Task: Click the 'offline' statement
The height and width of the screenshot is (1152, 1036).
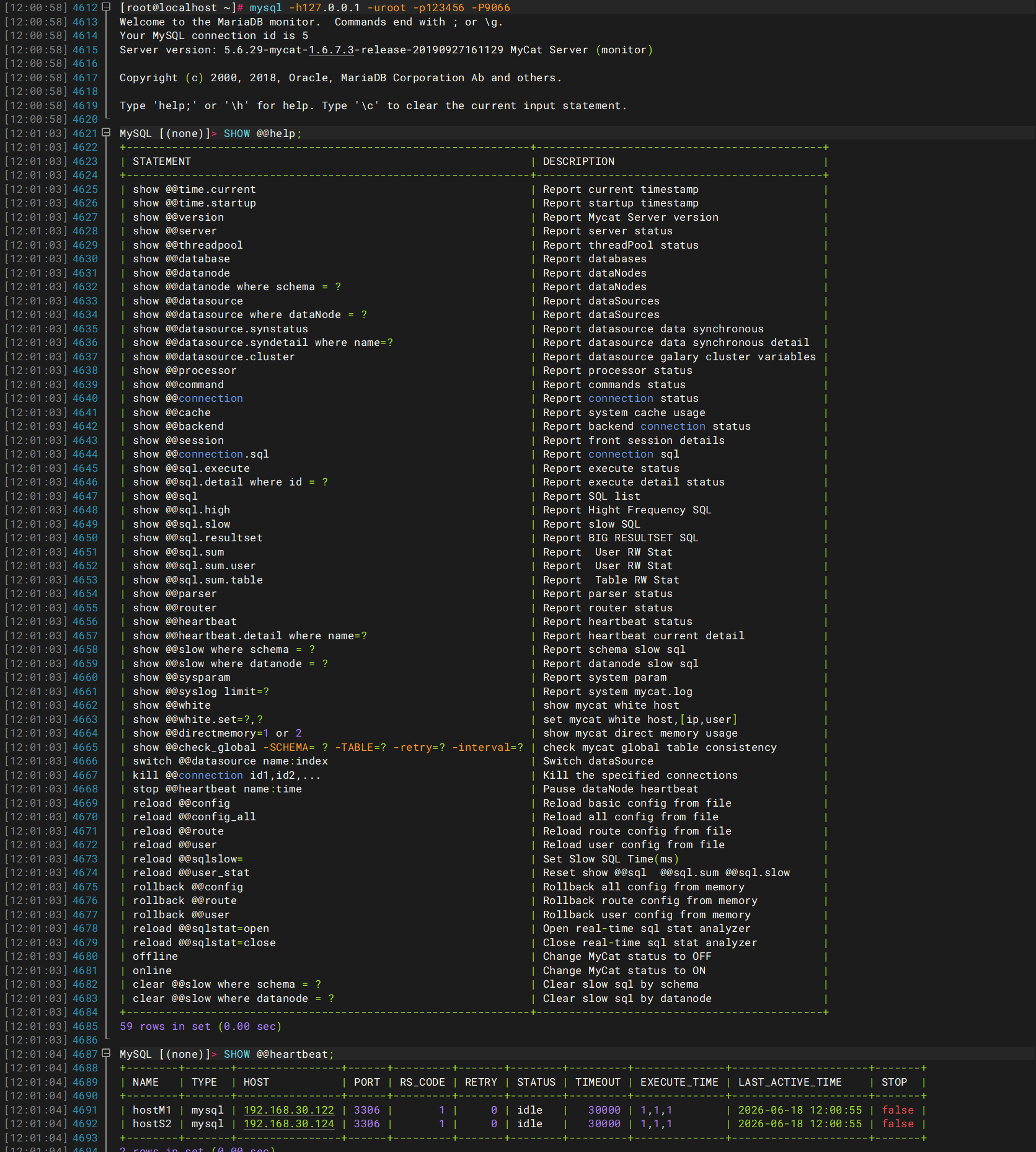Action: coord(155,956)
